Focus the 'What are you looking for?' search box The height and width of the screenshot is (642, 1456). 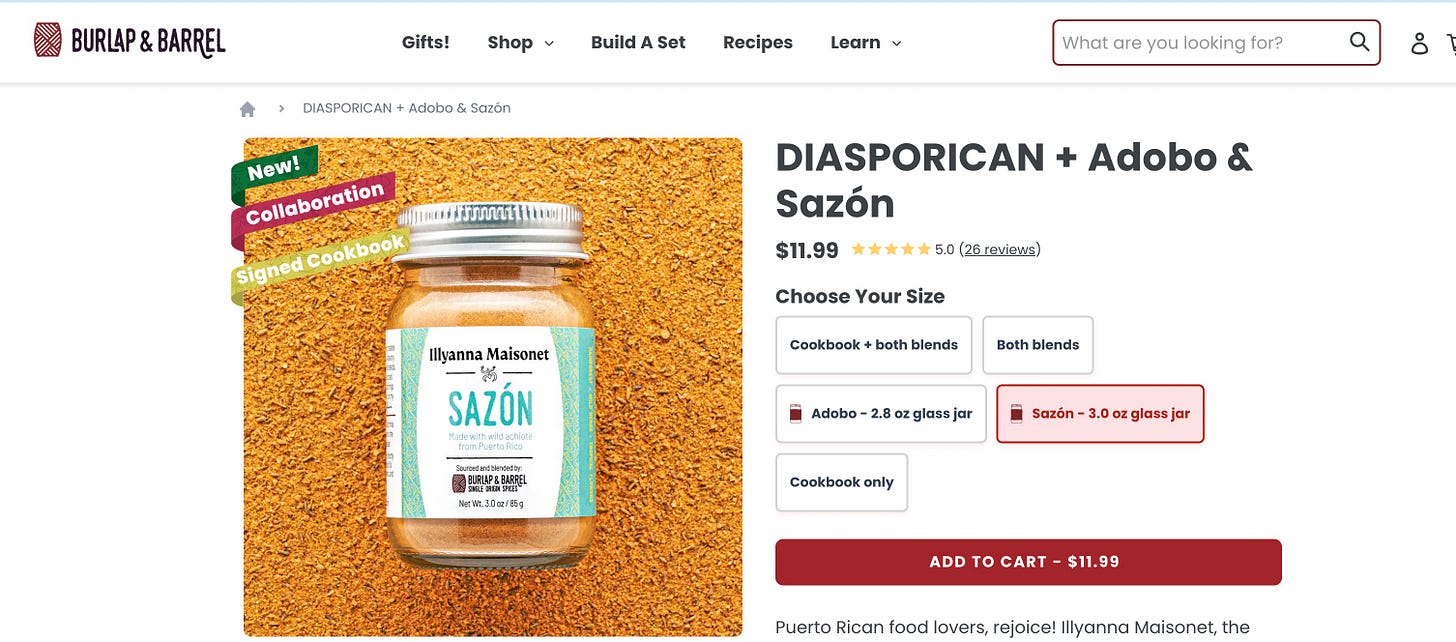[1200, 42]
